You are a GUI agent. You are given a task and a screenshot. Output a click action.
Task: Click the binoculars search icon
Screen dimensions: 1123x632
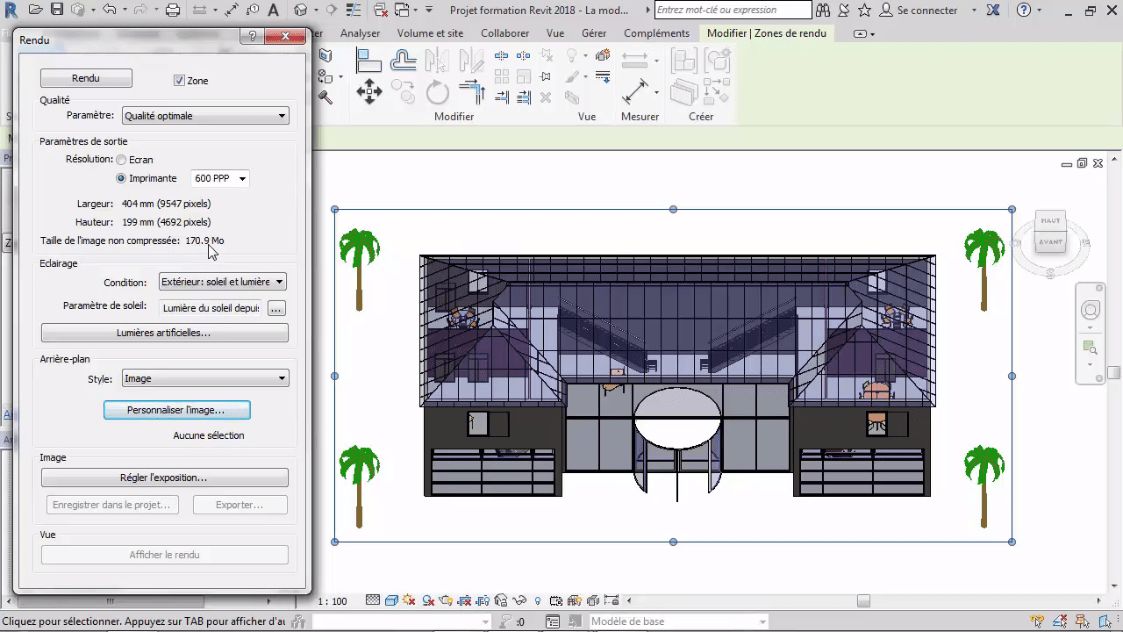coord(822,10)
